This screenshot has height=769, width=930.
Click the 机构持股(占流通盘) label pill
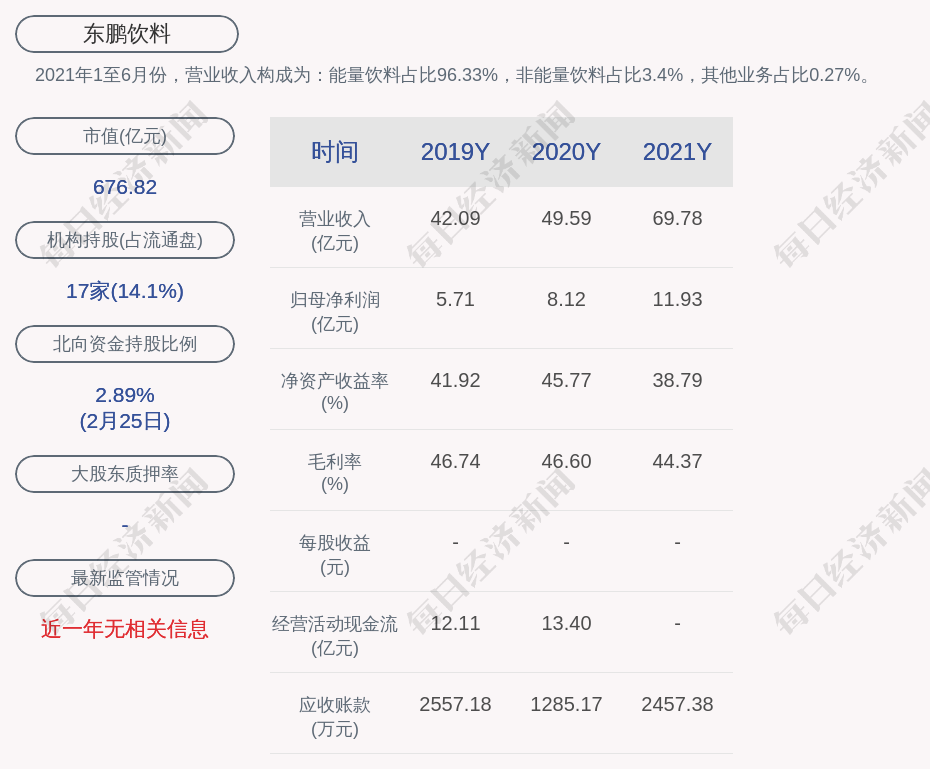(x=125, y=240)
